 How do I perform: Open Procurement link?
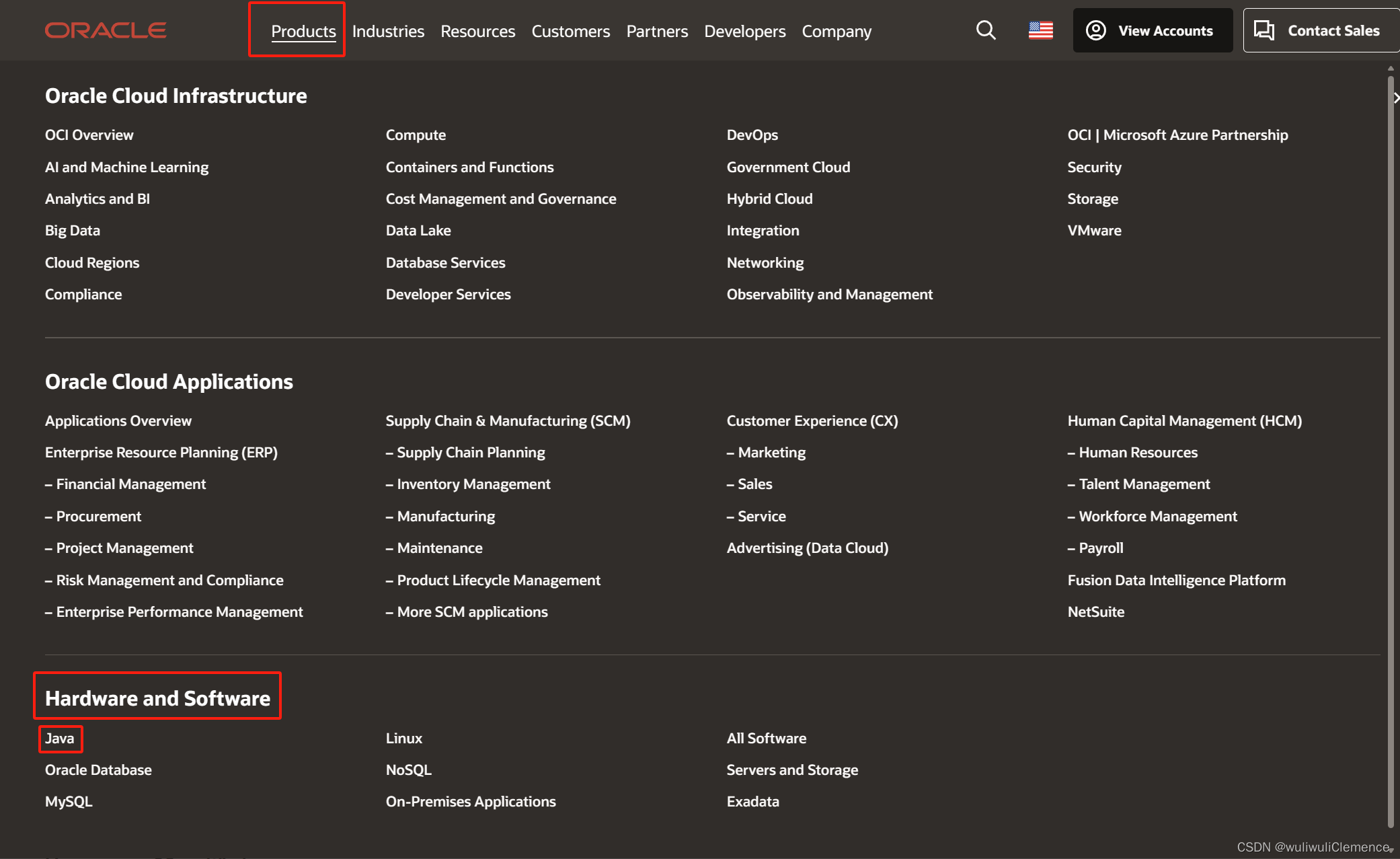tap(93, 516)
